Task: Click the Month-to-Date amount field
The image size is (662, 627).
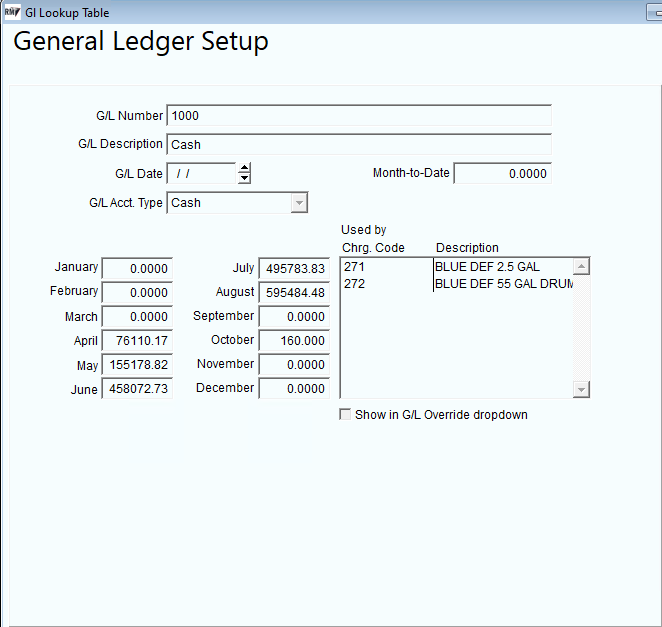Action: 502,173
